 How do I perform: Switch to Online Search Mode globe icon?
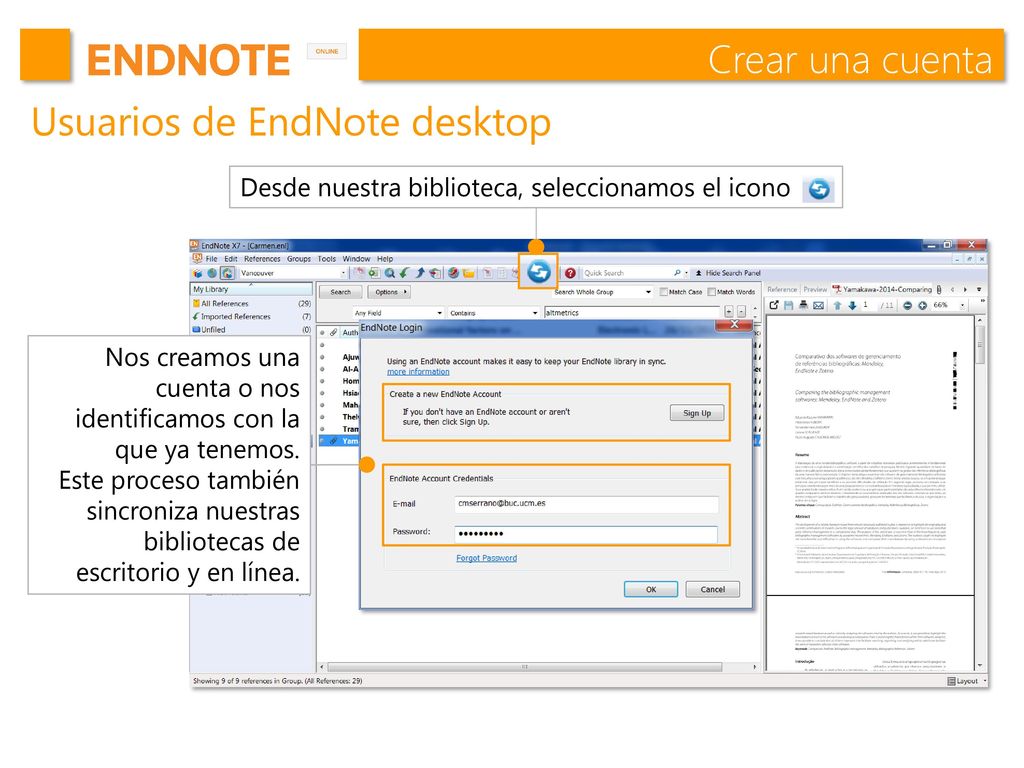tap(212, 273)
